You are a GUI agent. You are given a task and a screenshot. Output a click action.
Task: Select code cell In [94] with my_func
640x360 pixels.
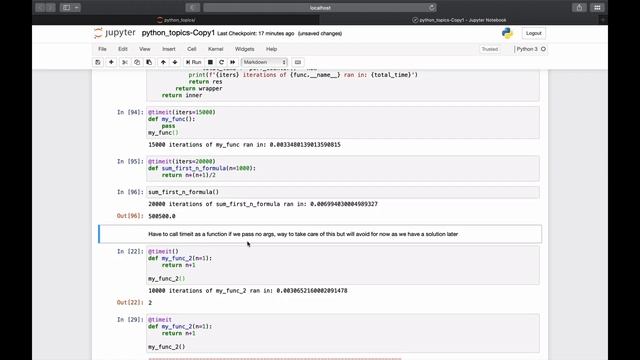(x=343, y=122)
